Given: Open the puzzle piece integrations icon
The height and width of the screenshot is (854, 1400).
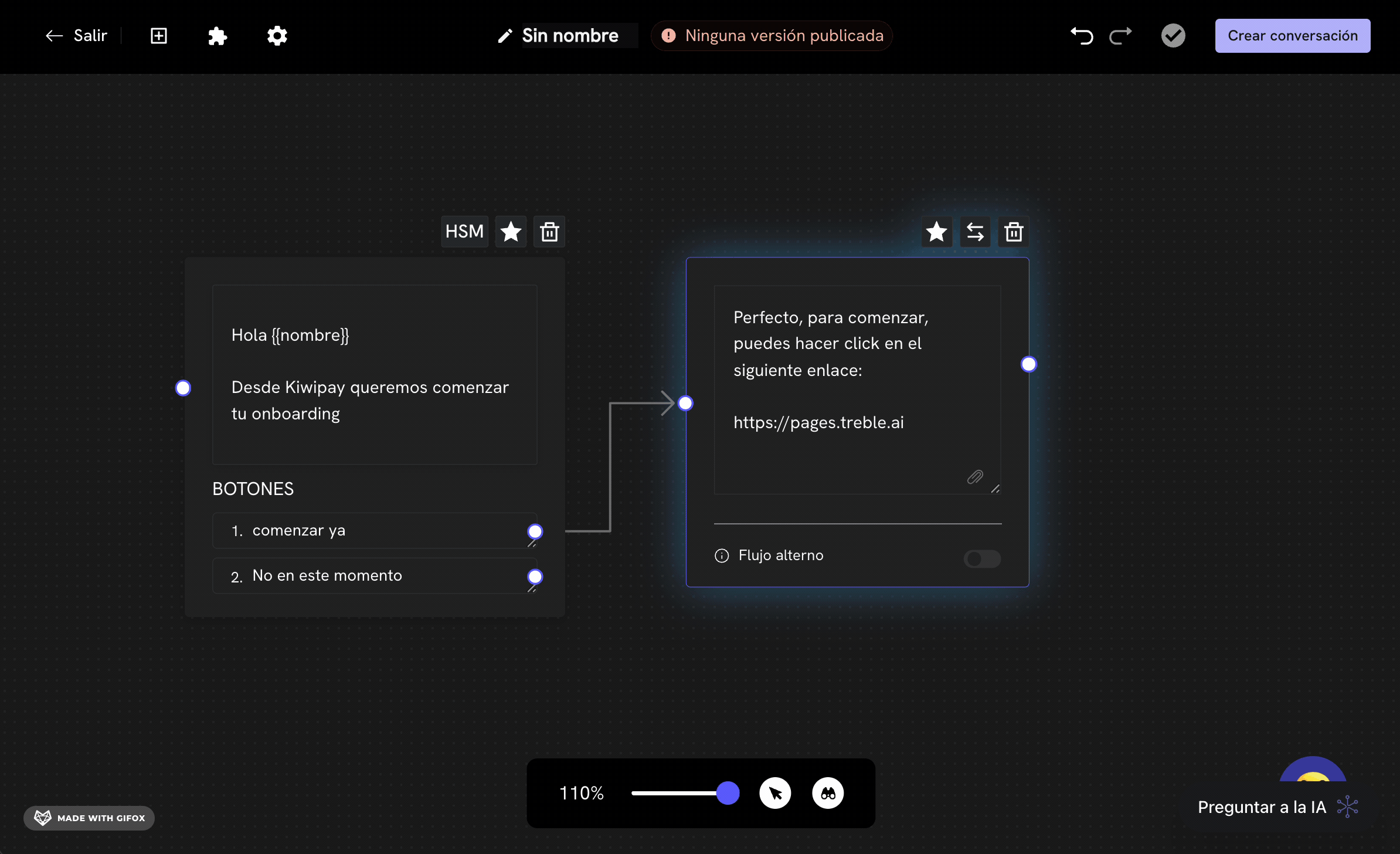Looking at the screenshot, I should pos(218,36).
